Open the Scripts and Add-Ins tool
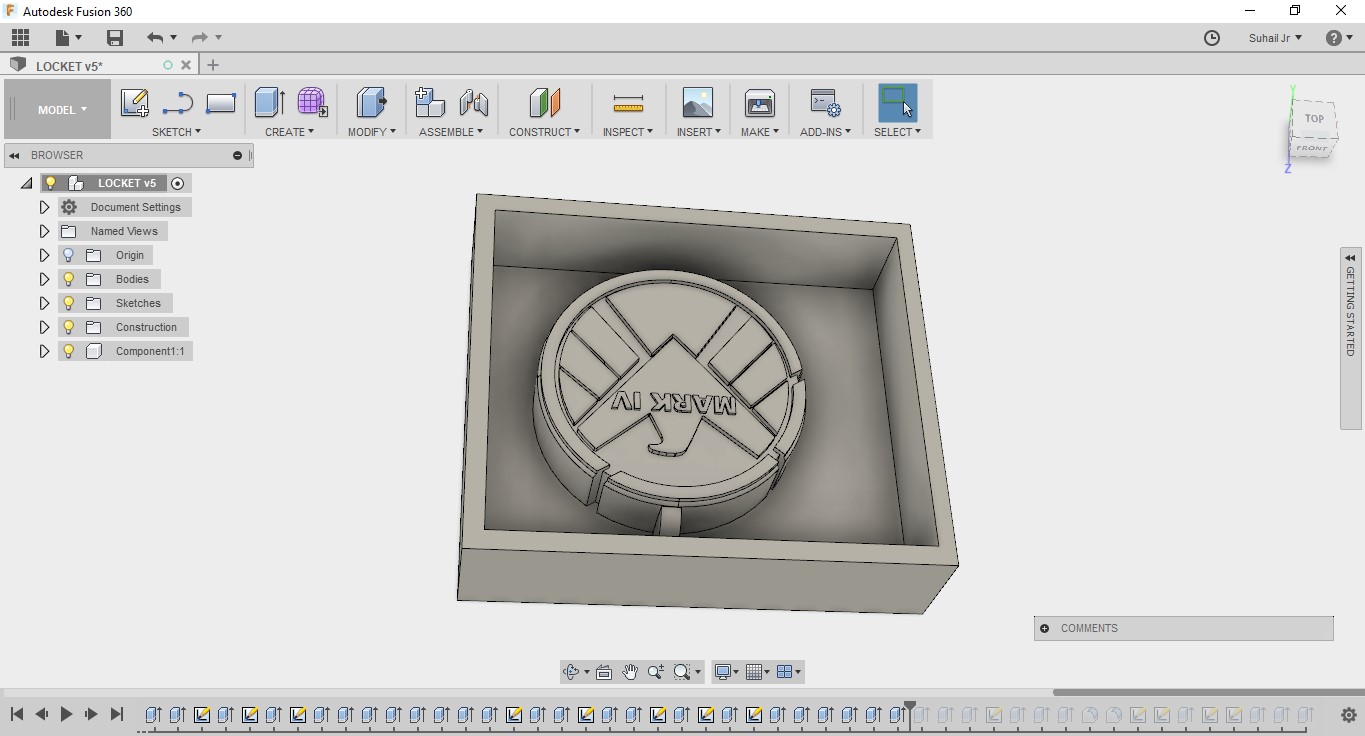 click(825, 103)
